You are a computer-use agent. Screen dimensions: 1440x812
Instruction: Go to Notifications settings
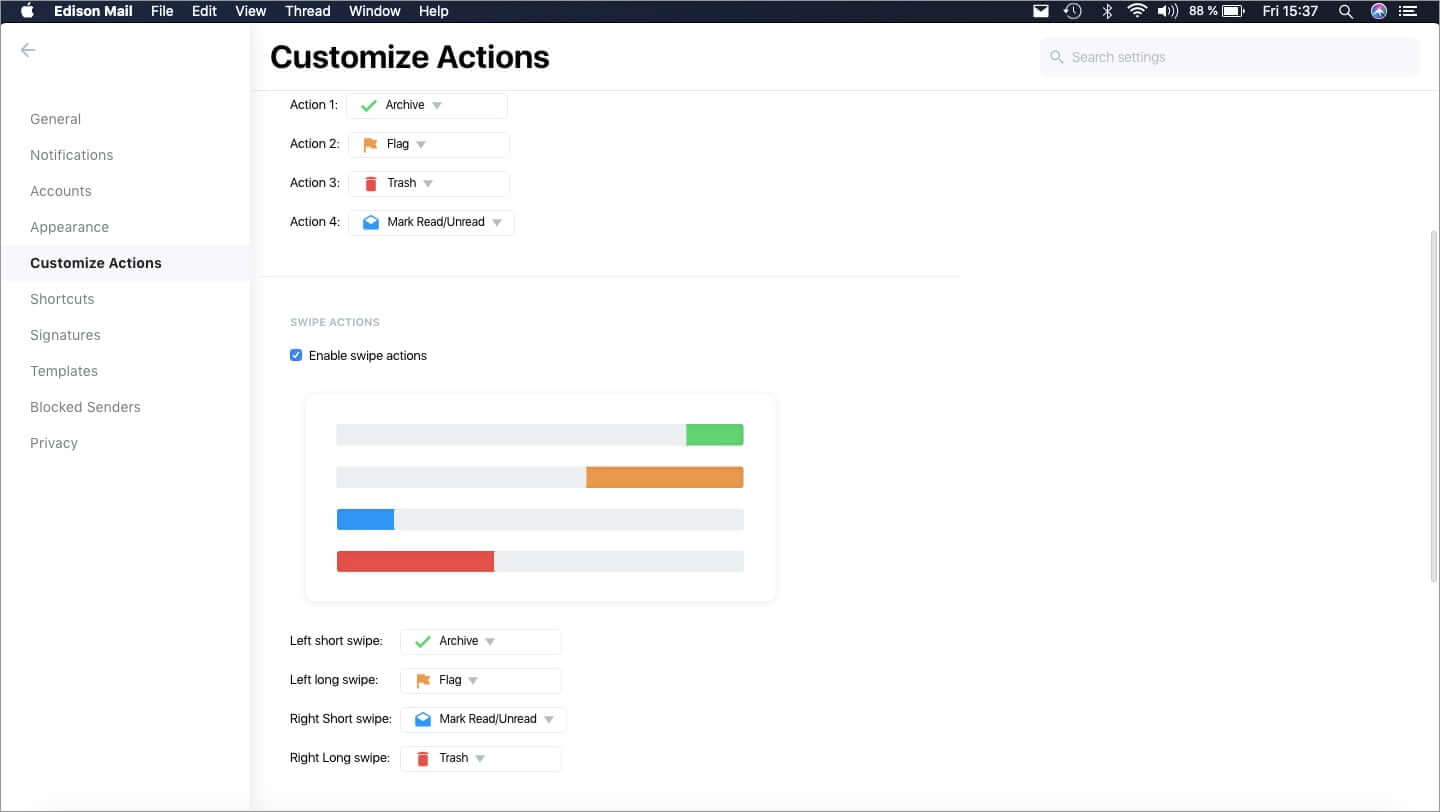click(72, 155)
